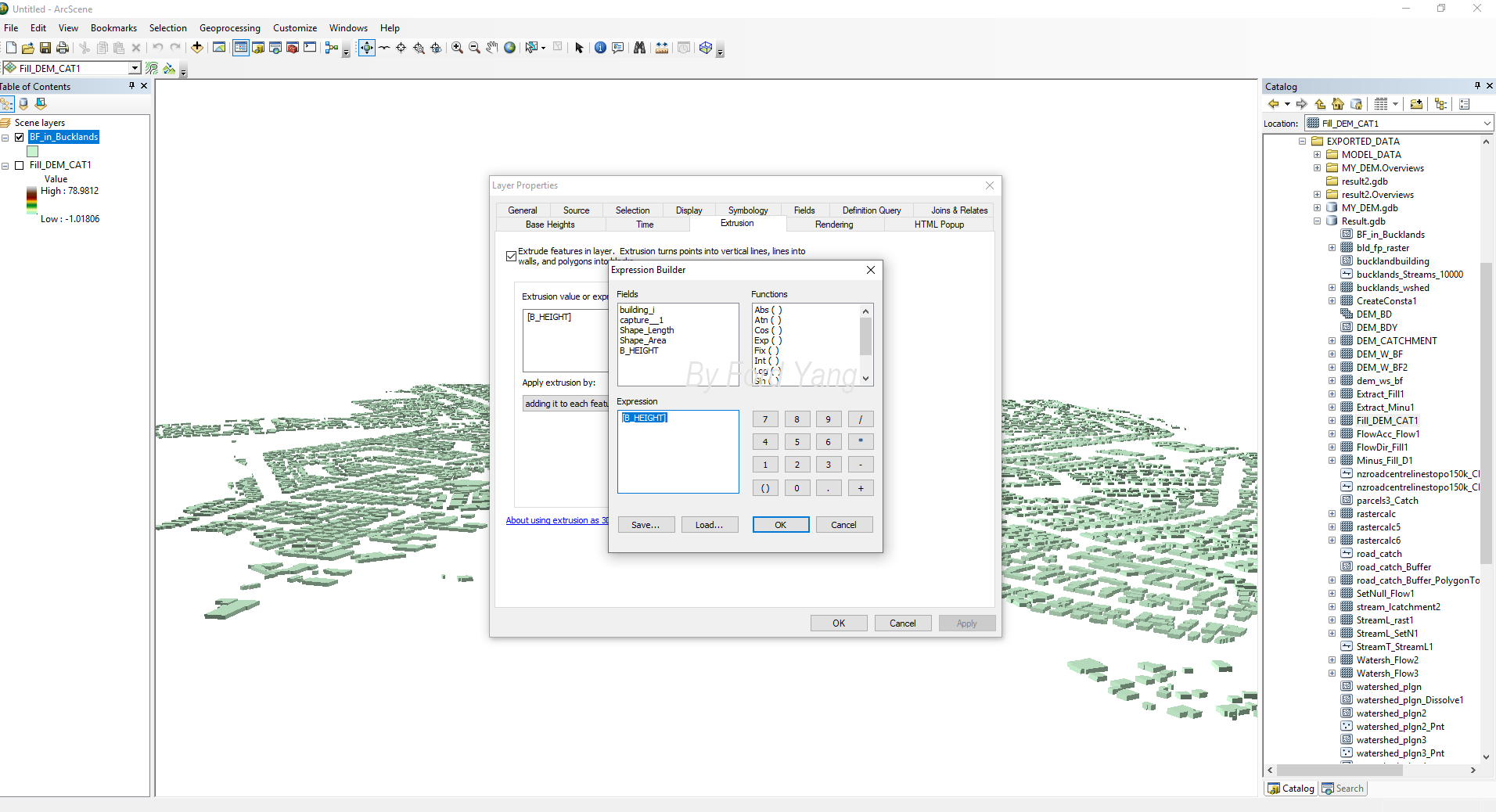Select the Abs ( ) function
1496x812 pixels.
click(x=768, y=311)
